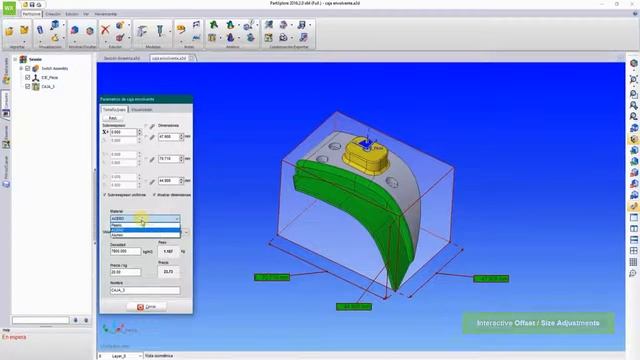Toggle the Sobreespesor uniforme checkbox
The image size is (640, 360).
105,195
